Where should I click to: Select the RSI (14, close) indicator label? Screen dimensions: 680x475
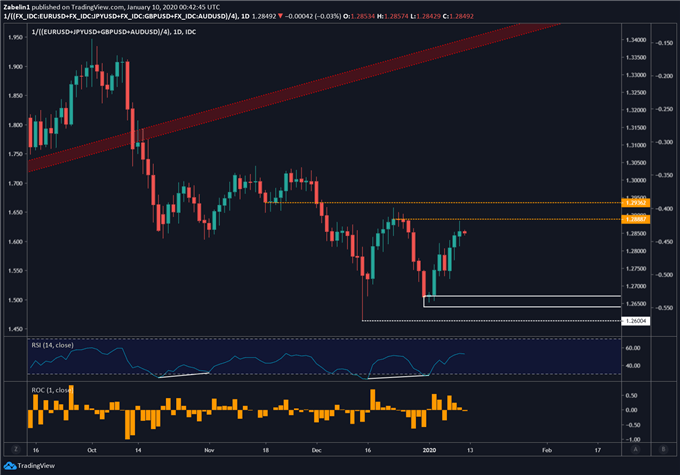52,345
